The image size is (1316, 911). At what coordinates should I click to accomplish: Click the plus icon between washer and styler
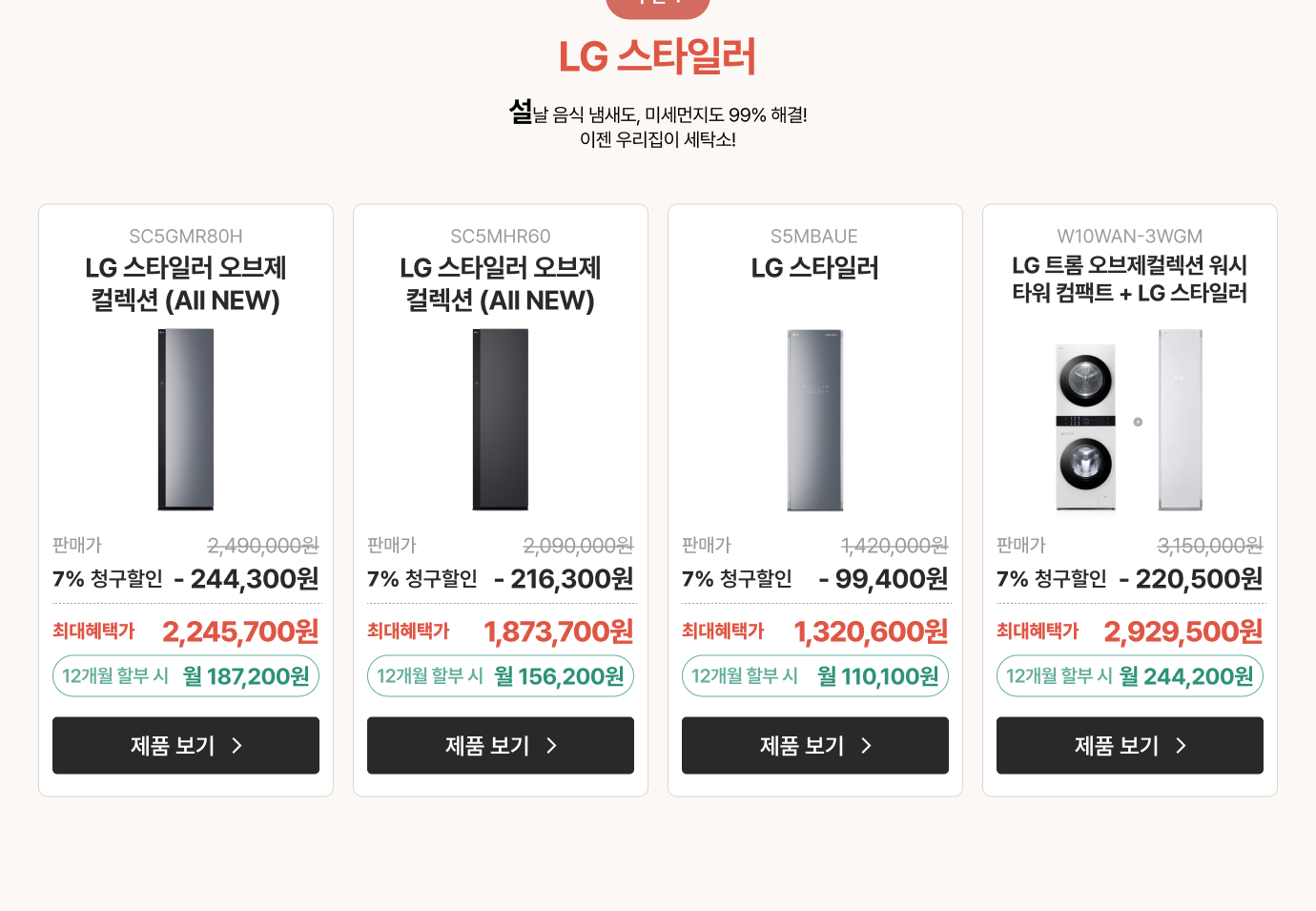1138,422
